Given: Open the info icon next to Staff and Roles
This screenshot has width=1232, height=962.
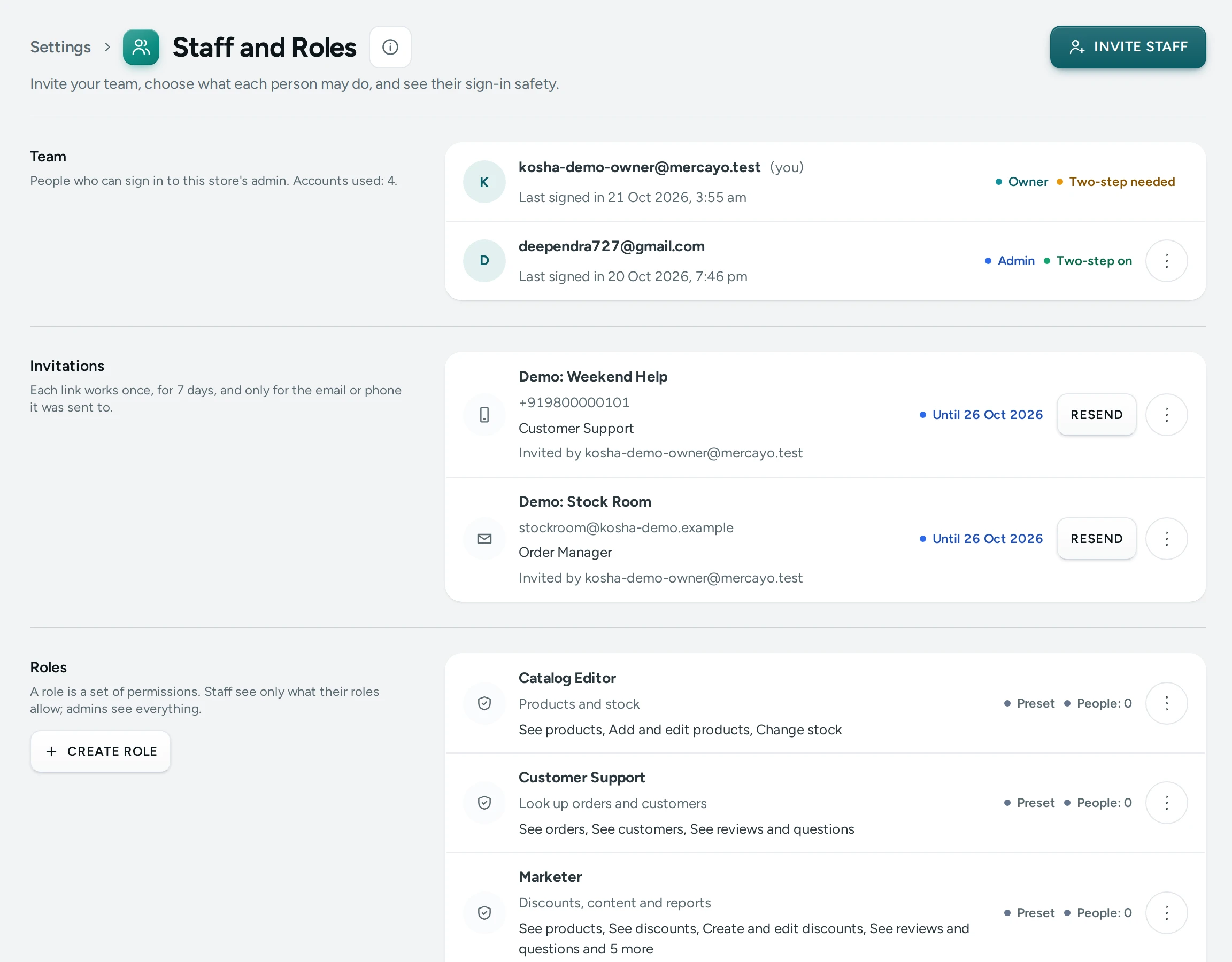Looking at the screenshot, I should click(x=390, y=47).
